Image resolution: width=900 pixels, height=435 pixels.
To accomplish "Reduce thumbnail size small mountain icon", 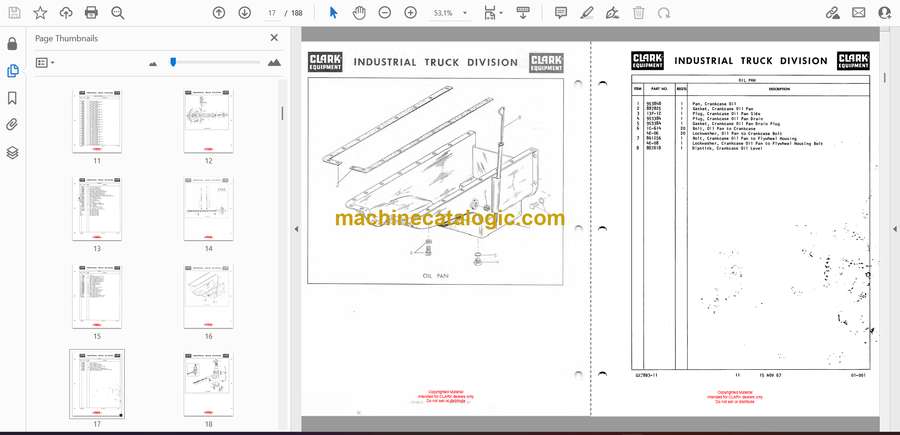I will click(x=153, y=63).
